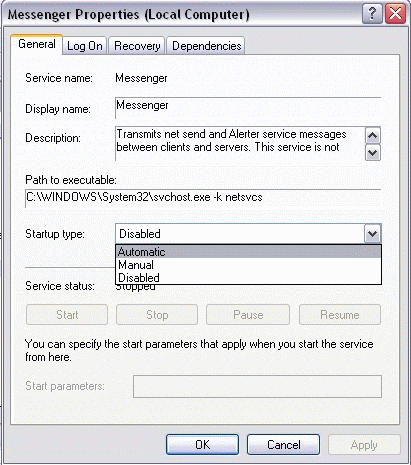Select Automatic startup type
The image size is (411, 465).
coord(248,252)
